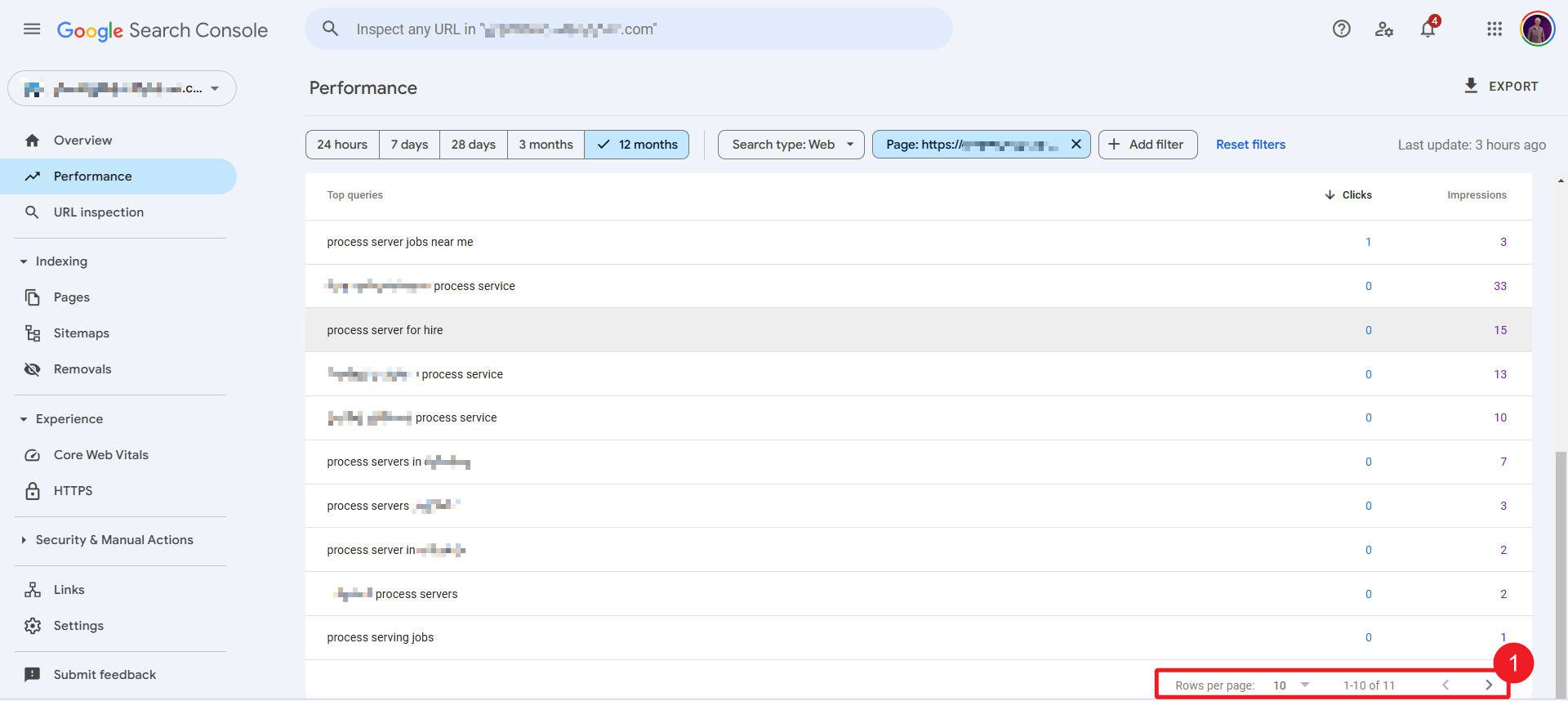The height and width of the screenshot is (701, 1568).
Task: Collapse the Experience section
Action: click(x=24, y=419)
